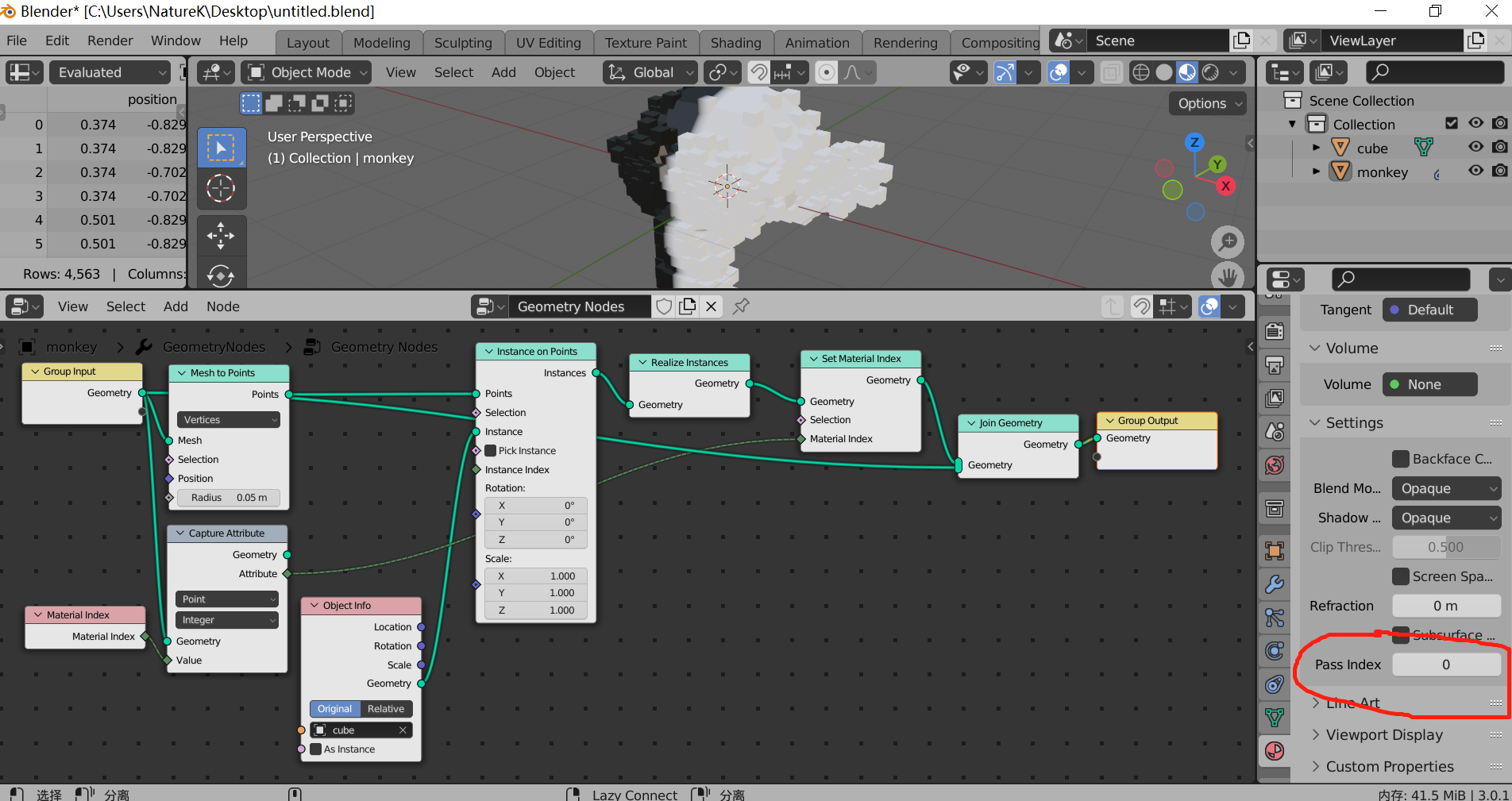Toggle As Instance checkbox in Object Info
1512x801 pixels.
click(316, 749)
